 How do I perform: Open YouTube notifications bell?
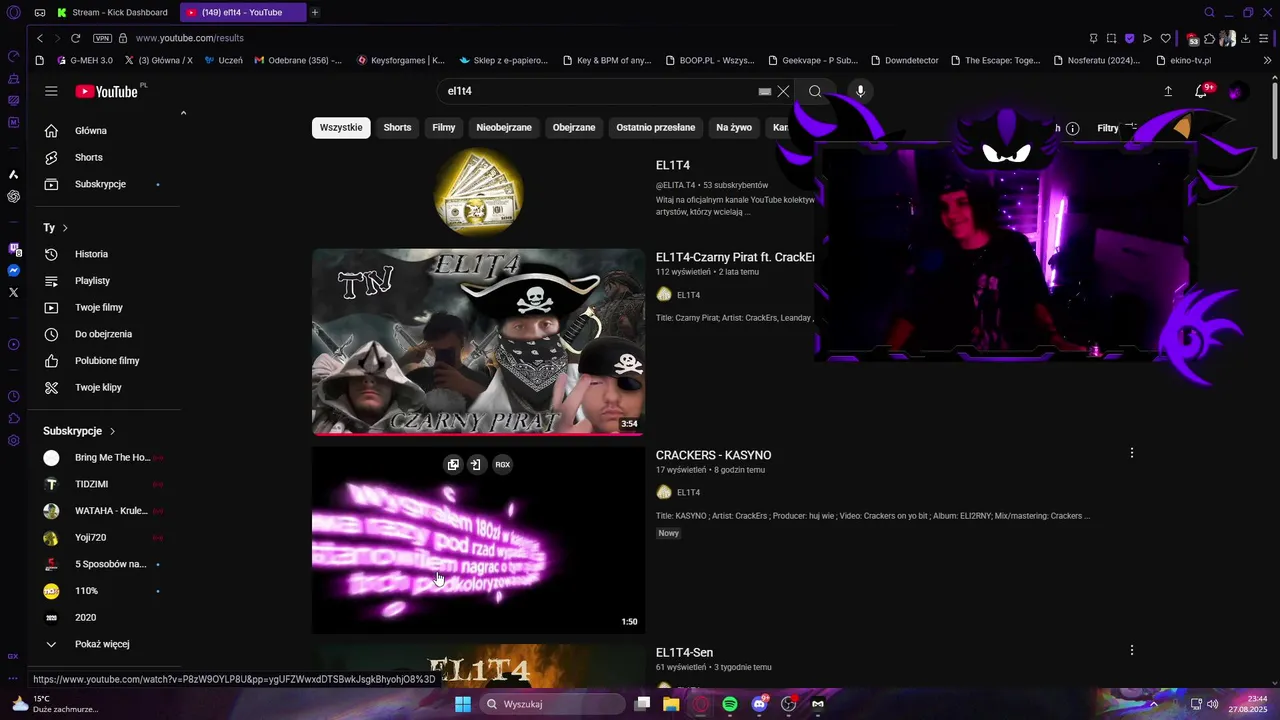point(1201,91)
